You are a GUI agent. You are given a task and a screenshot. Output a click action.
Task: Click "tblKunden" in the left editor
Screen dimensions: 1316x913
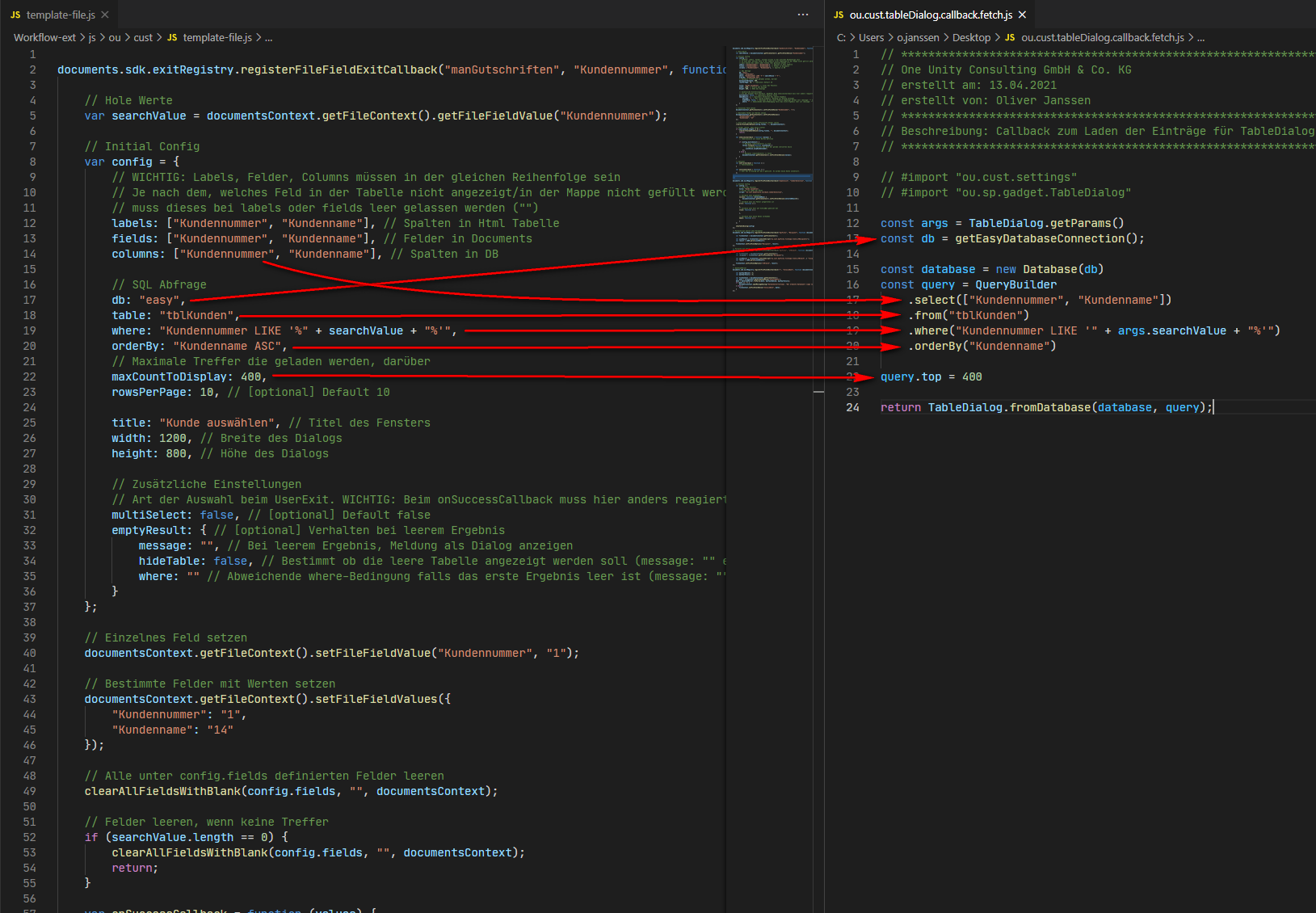point(196,315)
